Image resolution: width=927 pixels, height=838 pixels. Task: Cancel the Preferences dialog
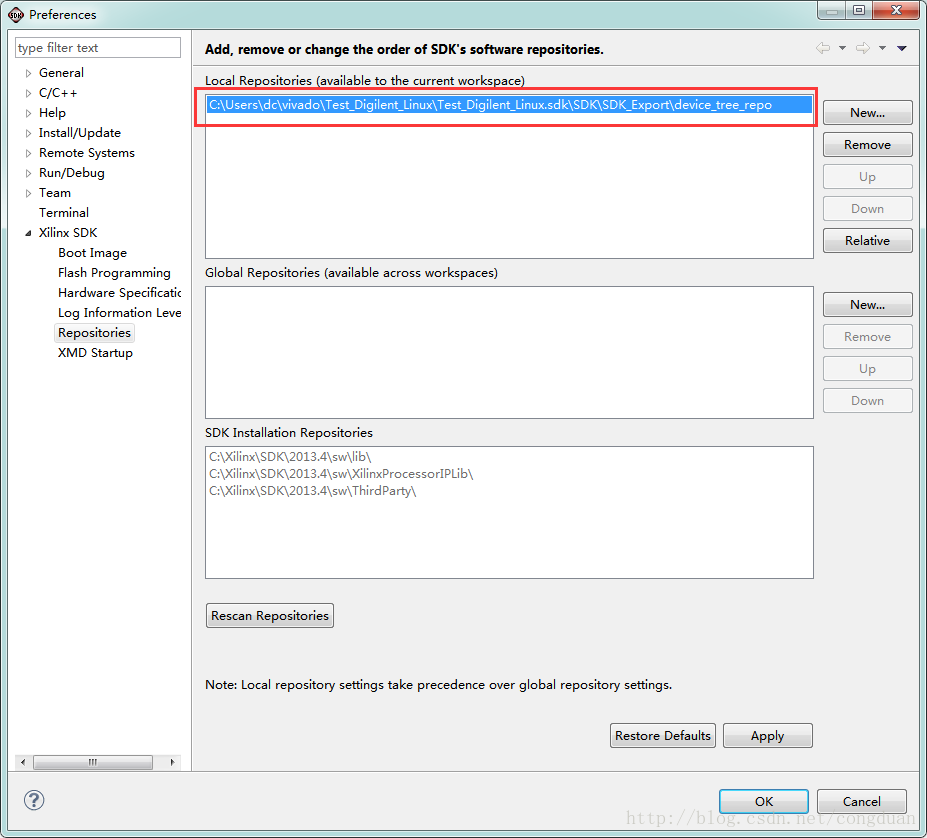pyautogui.click(x=861, y=801)
